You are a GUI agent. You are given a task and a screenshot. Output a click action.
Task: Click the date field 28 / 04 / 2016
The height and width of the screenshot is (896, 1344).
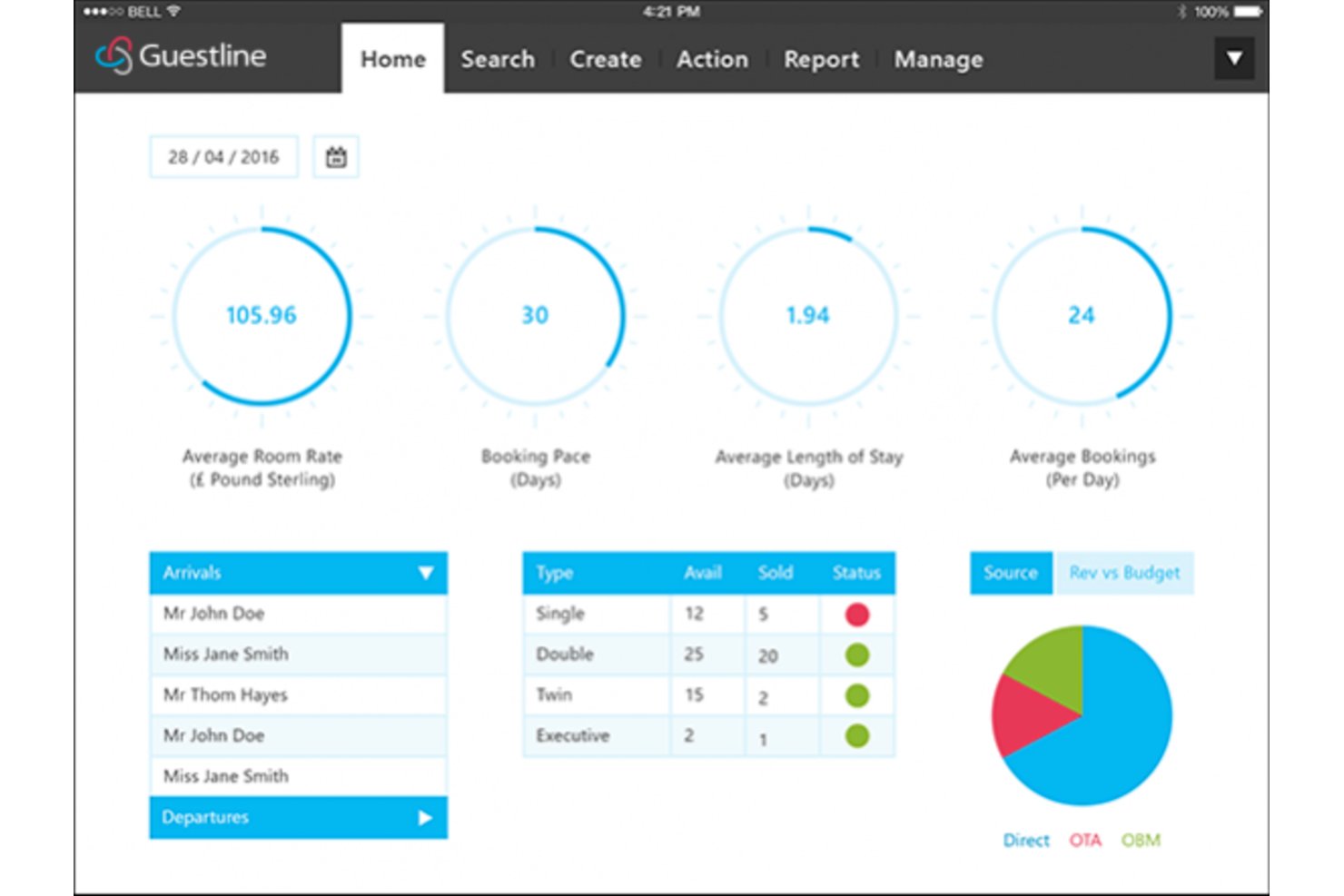point(223,157)
